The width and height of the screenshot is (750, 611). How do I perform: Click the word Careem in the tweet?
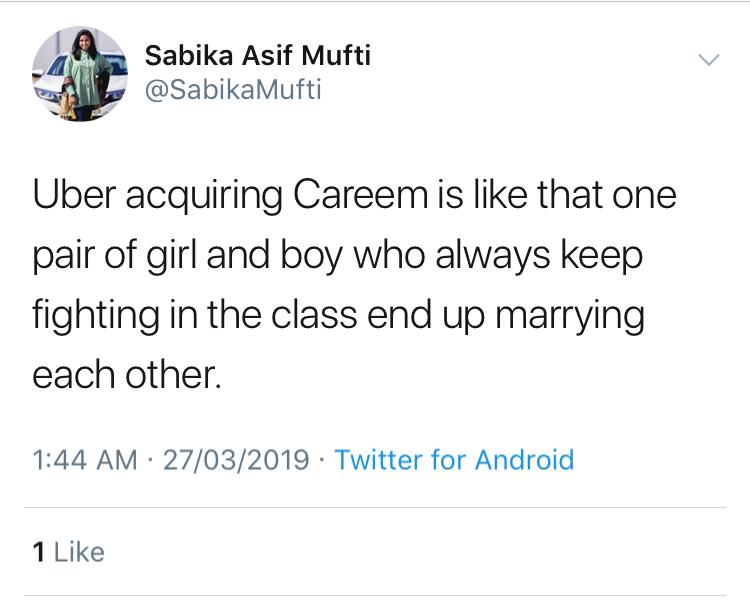[x=361, y=195]
